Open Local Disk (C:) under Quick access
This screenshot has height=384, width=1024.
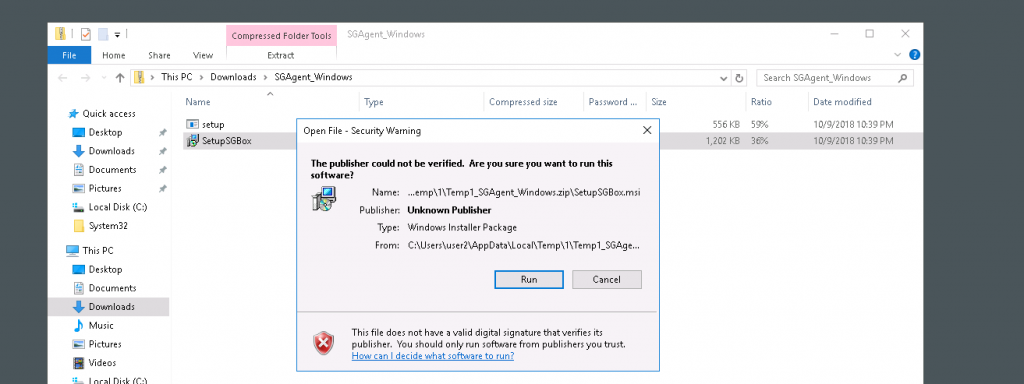click(x=118, y=208)
